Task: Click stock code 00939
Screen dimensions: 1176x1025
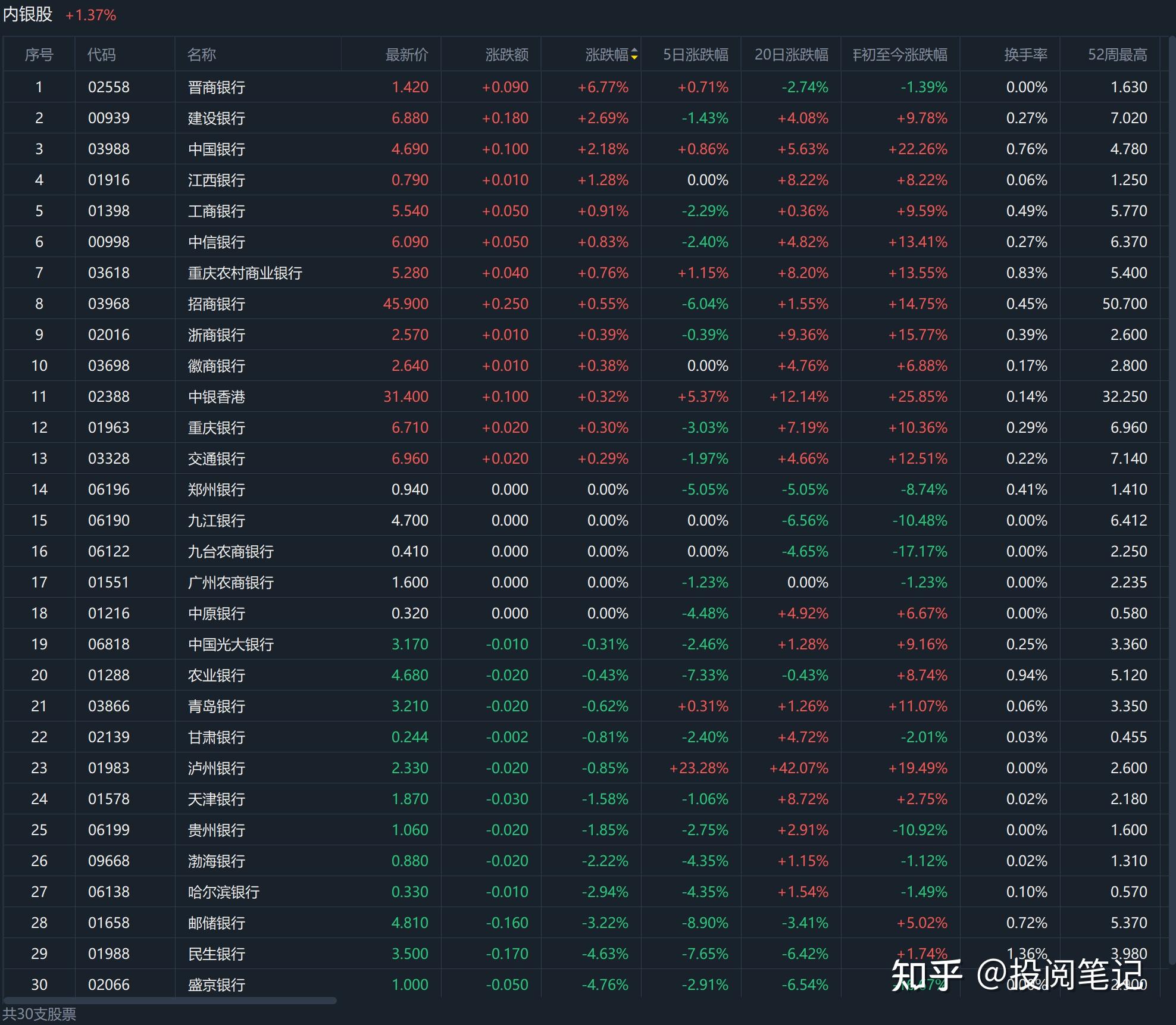Action: click(109, 118)
